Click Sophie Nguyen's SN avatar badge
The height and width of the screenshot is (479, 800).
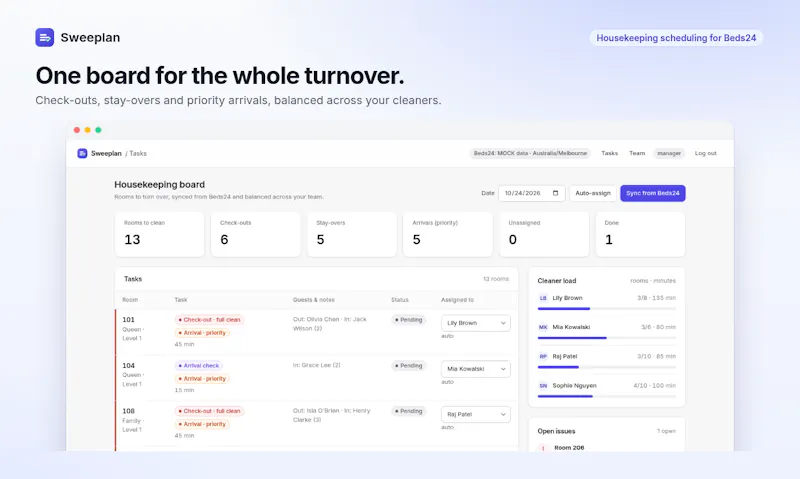pyautogui.click(x=543, y=386)
